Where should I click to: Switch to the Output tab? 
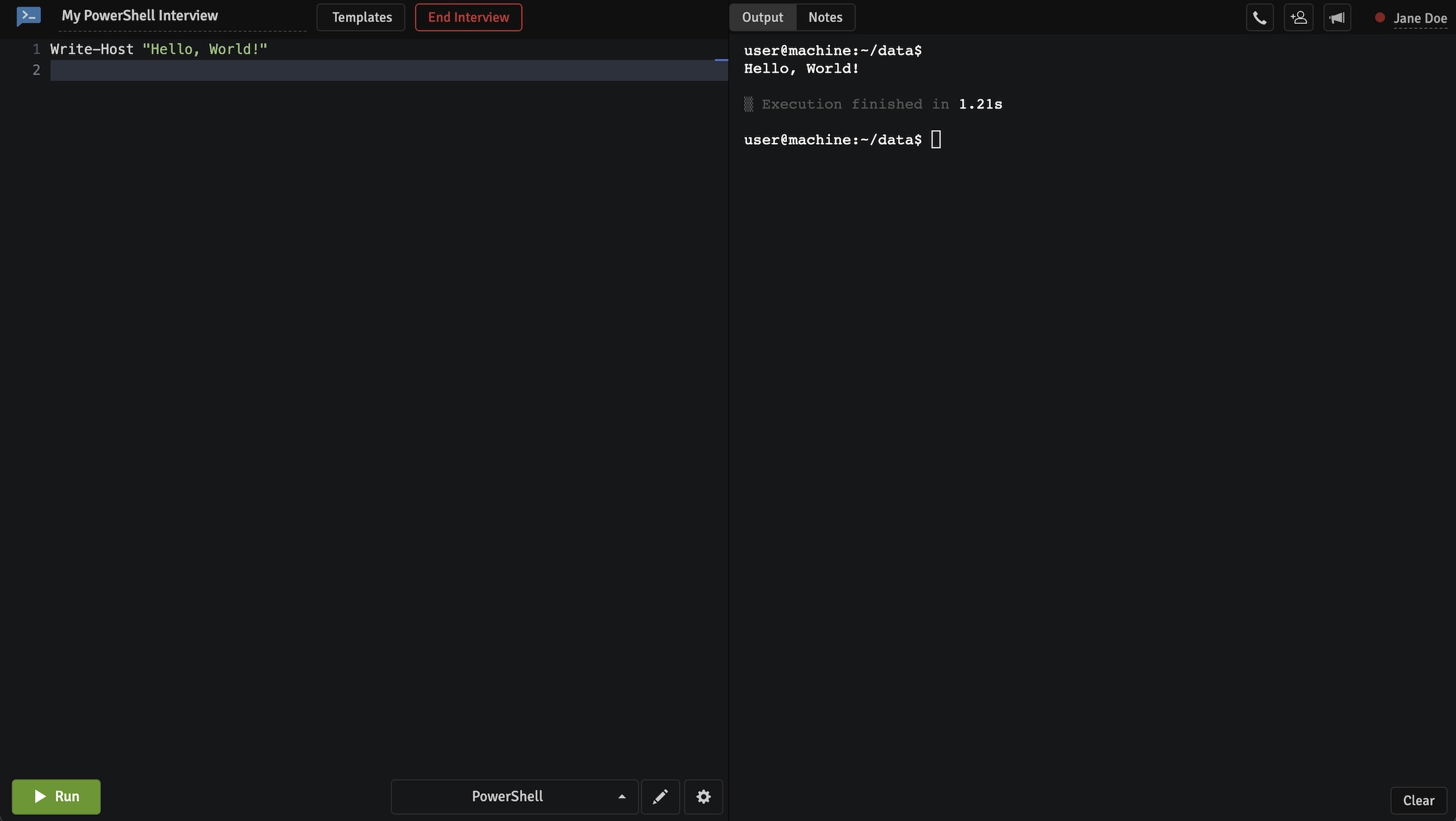pyautogui.click(x=763, y=17)
